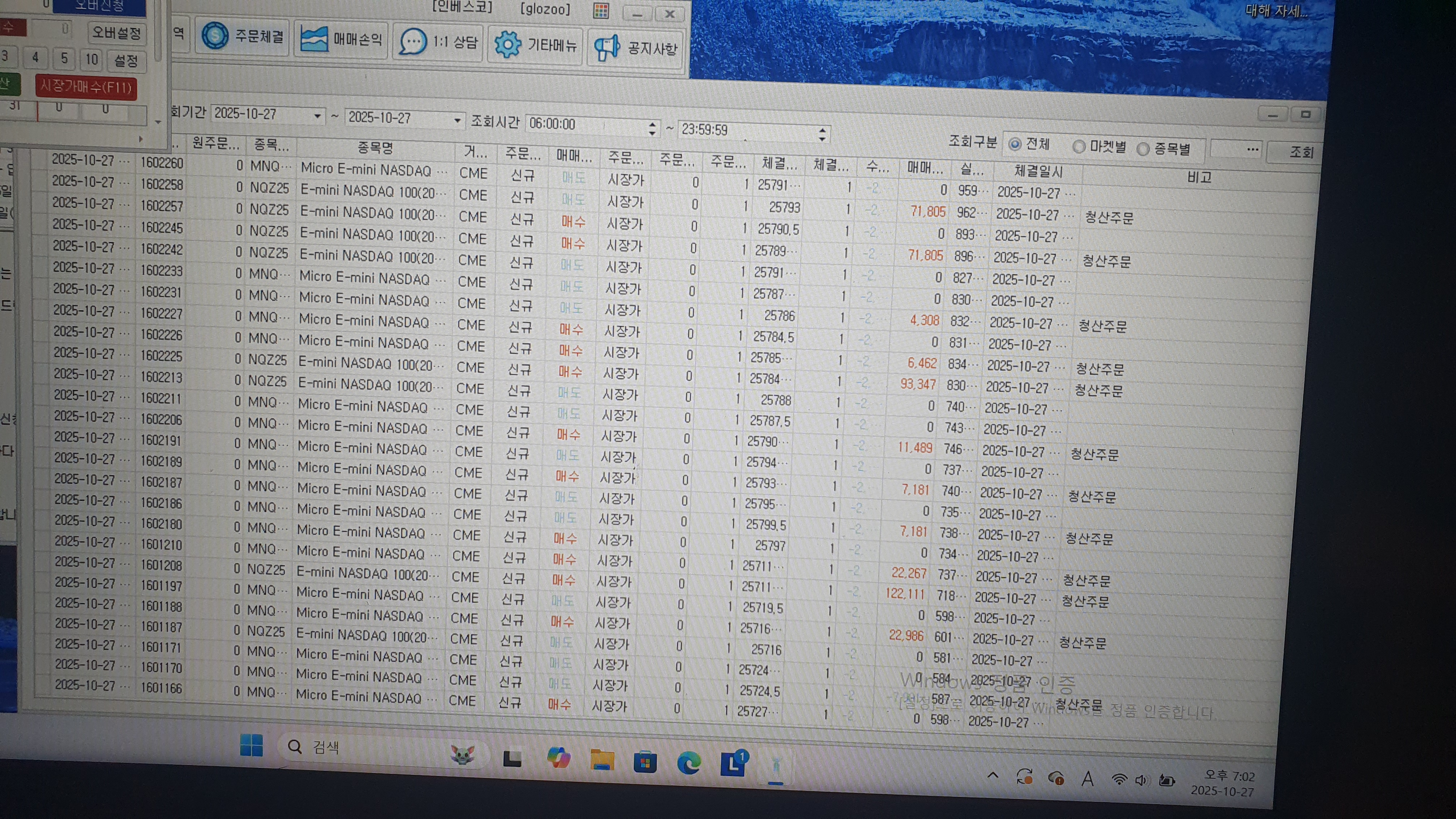Toggle the IME language indicator A

1087,779
